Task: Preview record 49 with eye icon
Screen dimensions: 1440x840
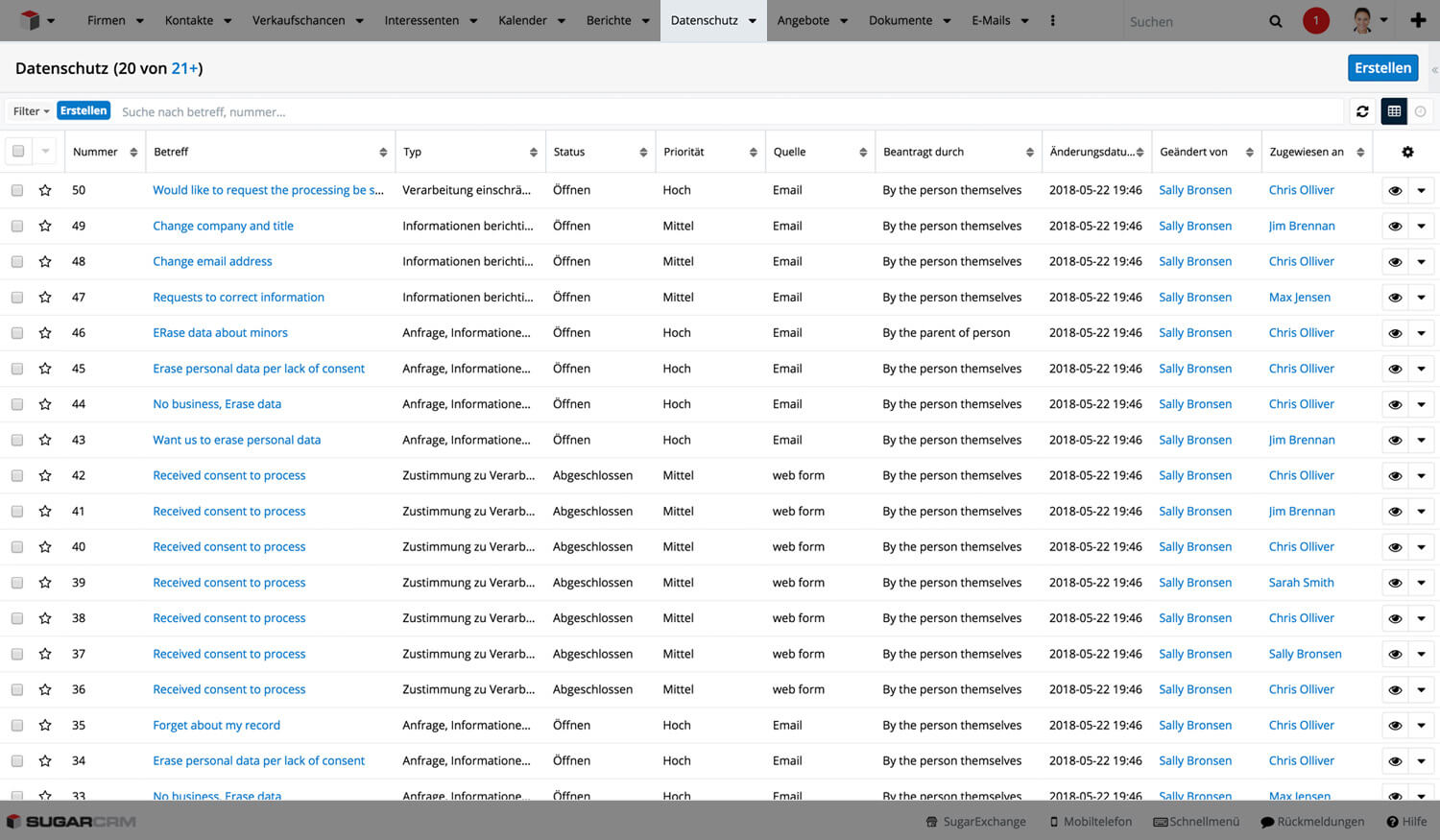Action: (x=1395, y=227)
